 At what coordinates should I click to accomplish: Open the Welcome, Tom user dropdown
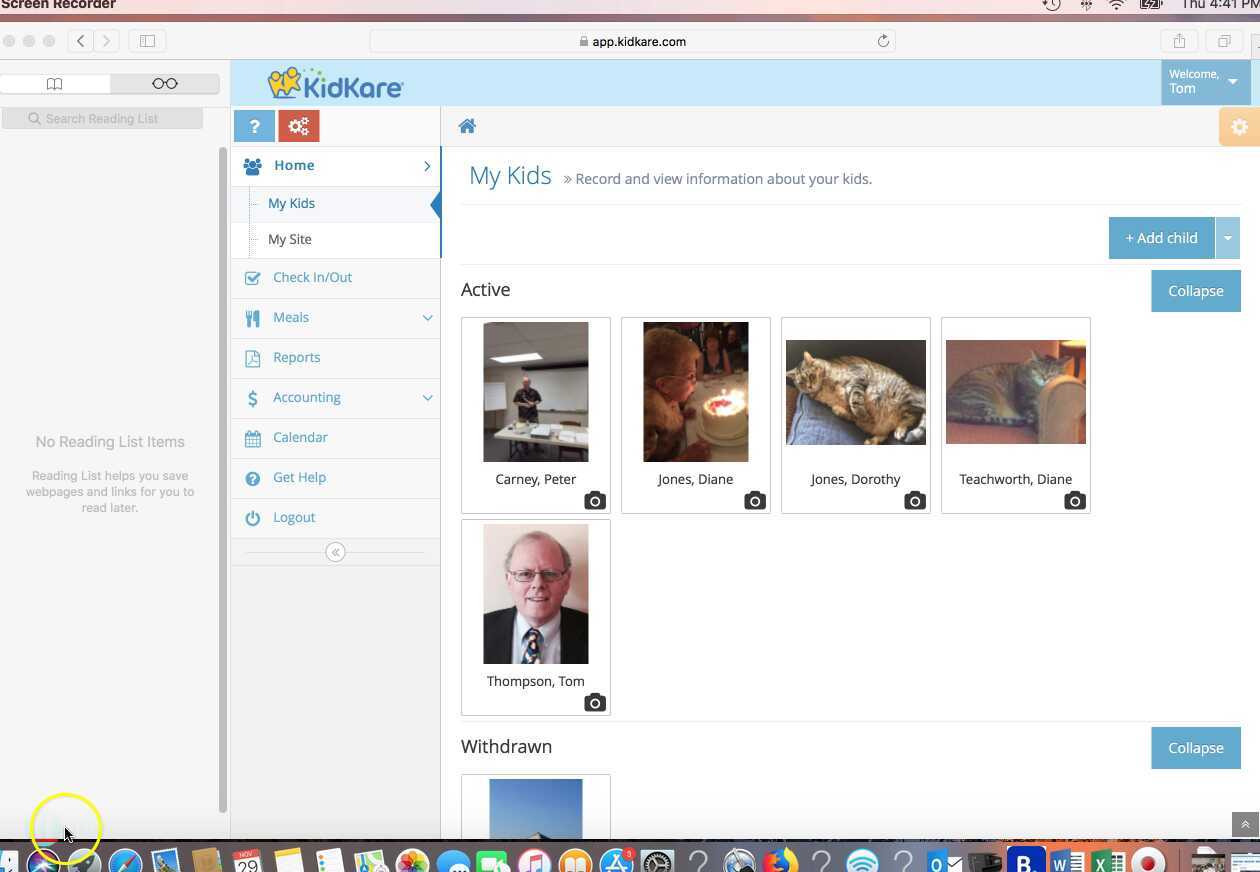1204,82
